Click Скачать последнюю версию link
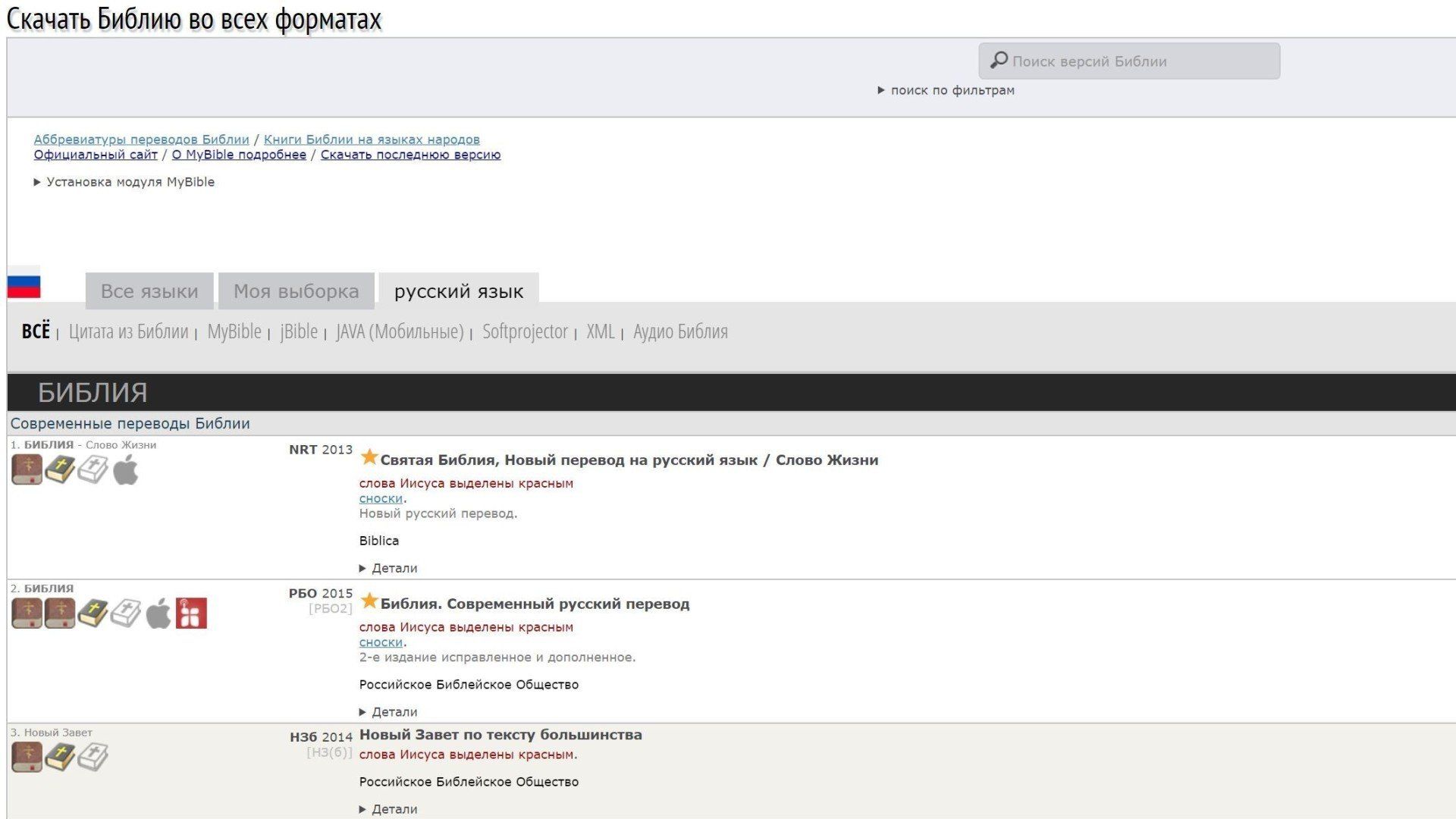 [410, 155]
